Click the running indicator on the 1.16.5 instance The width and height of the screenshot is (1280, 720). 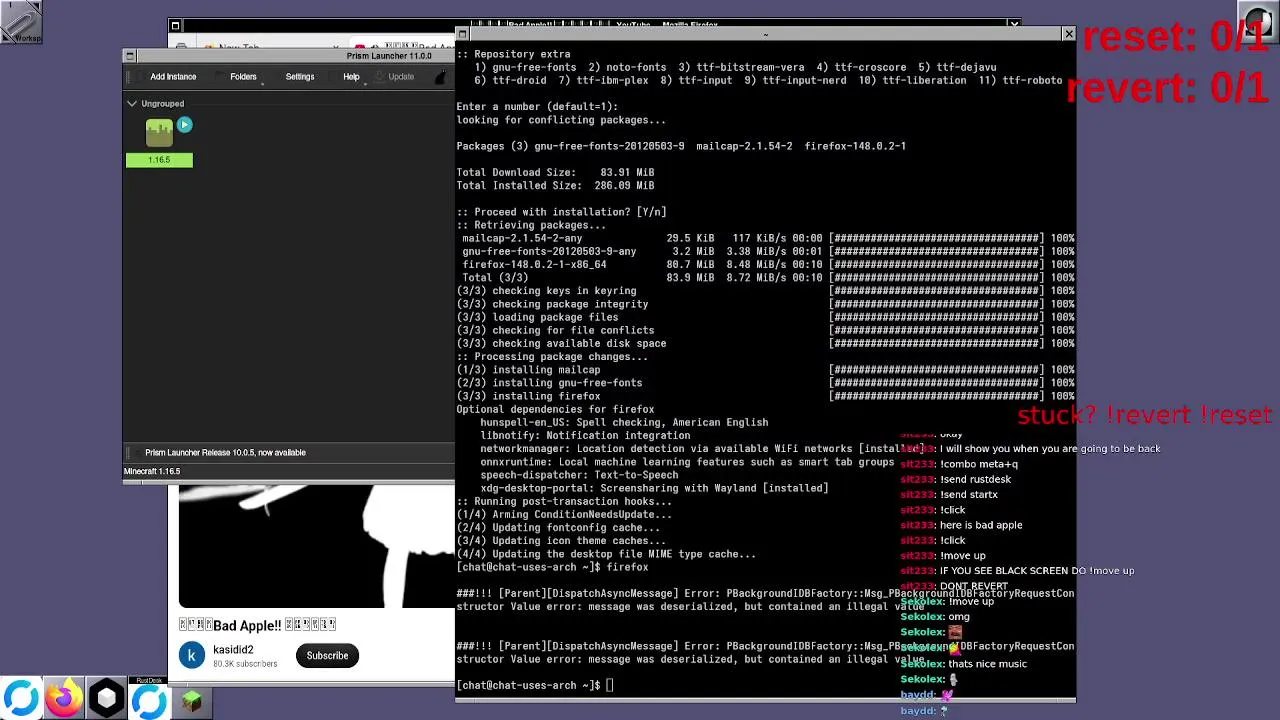click(184, 125)
